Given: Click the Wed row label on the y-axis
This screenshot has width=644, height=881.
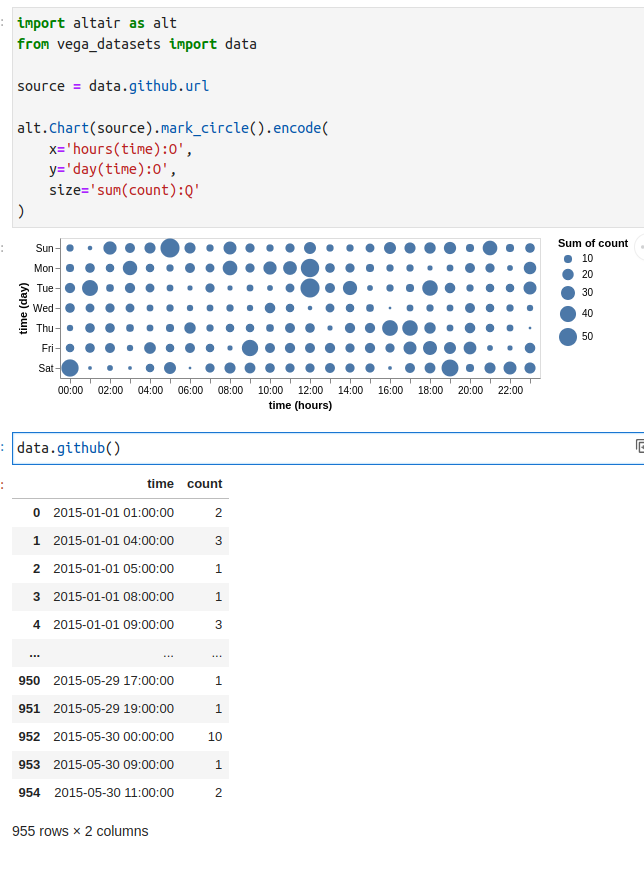Looking at the screenshot, I should (43, 308).
